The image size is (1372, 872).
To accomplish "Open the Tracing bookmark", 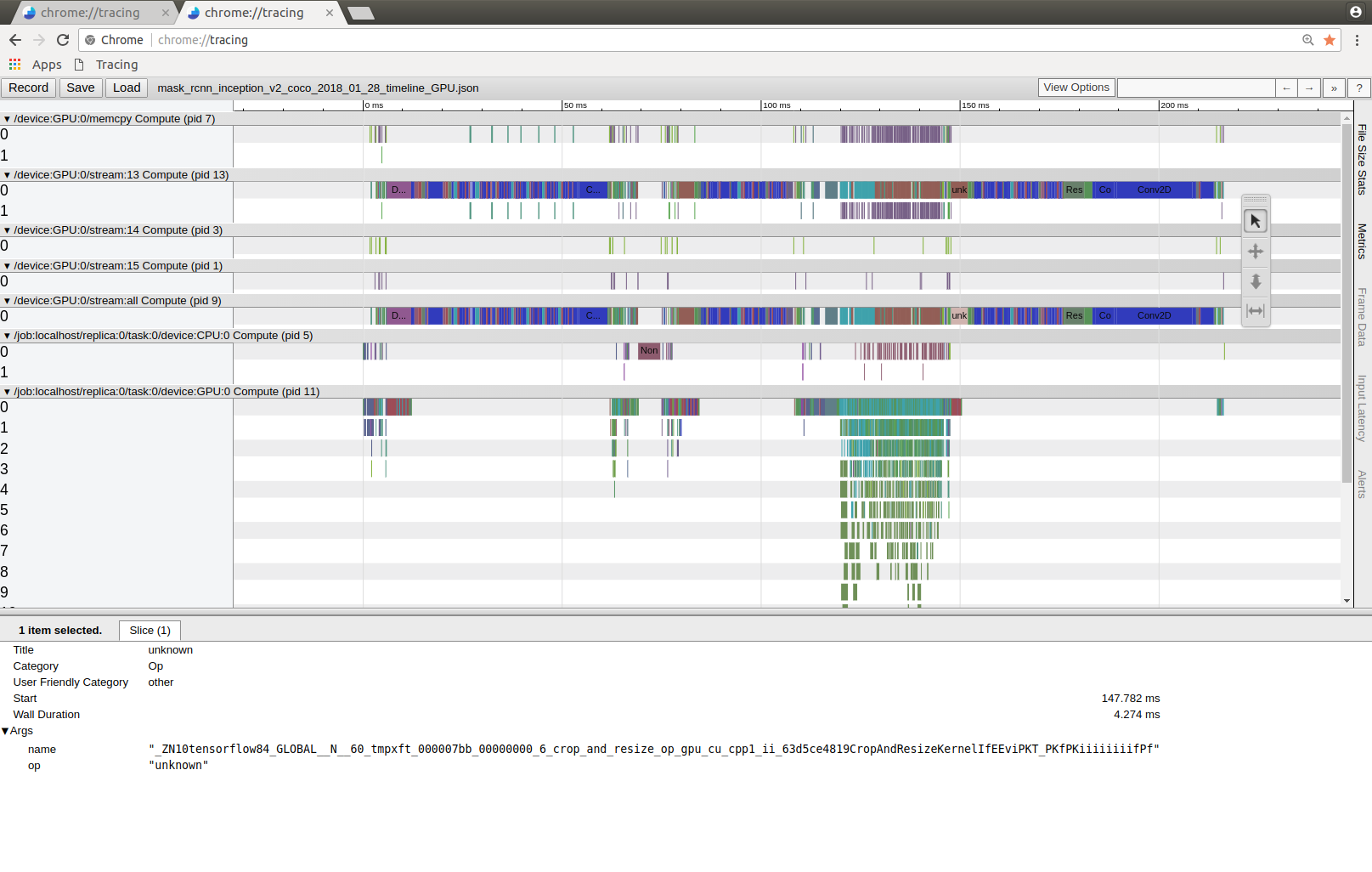I will (107, 65).
